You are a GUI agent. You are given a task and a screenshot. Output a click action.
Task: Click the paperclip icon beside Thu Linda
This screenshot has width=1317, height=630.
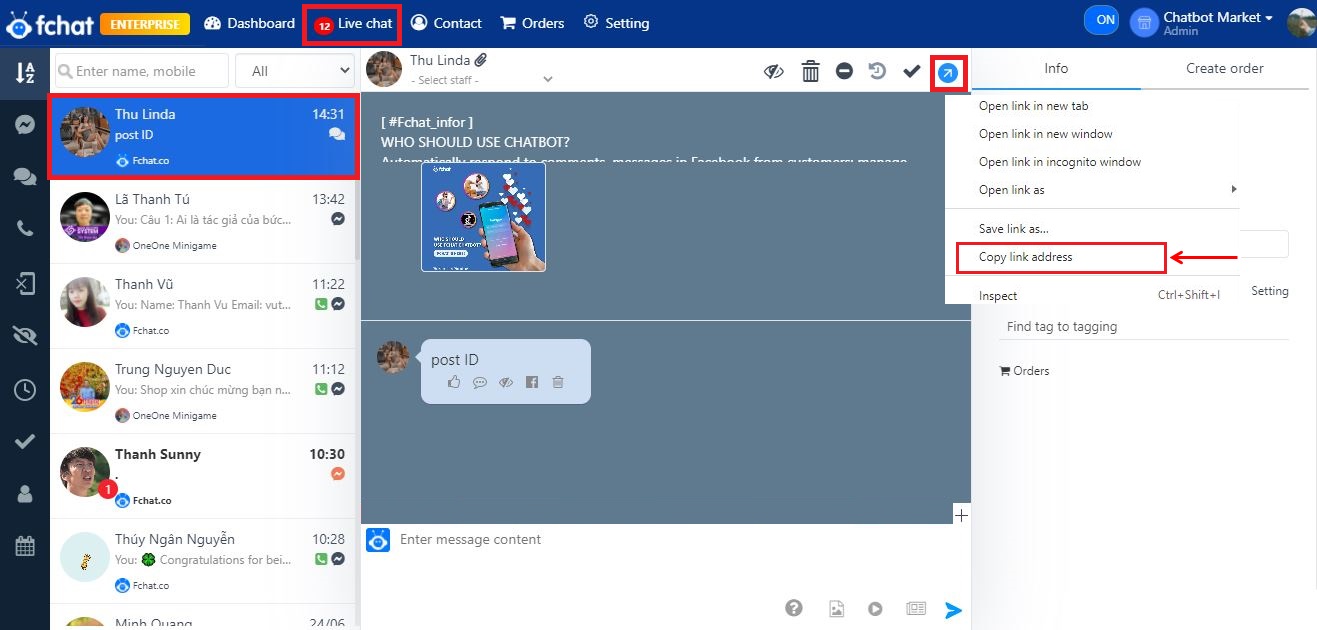click(x=481, y=60)
